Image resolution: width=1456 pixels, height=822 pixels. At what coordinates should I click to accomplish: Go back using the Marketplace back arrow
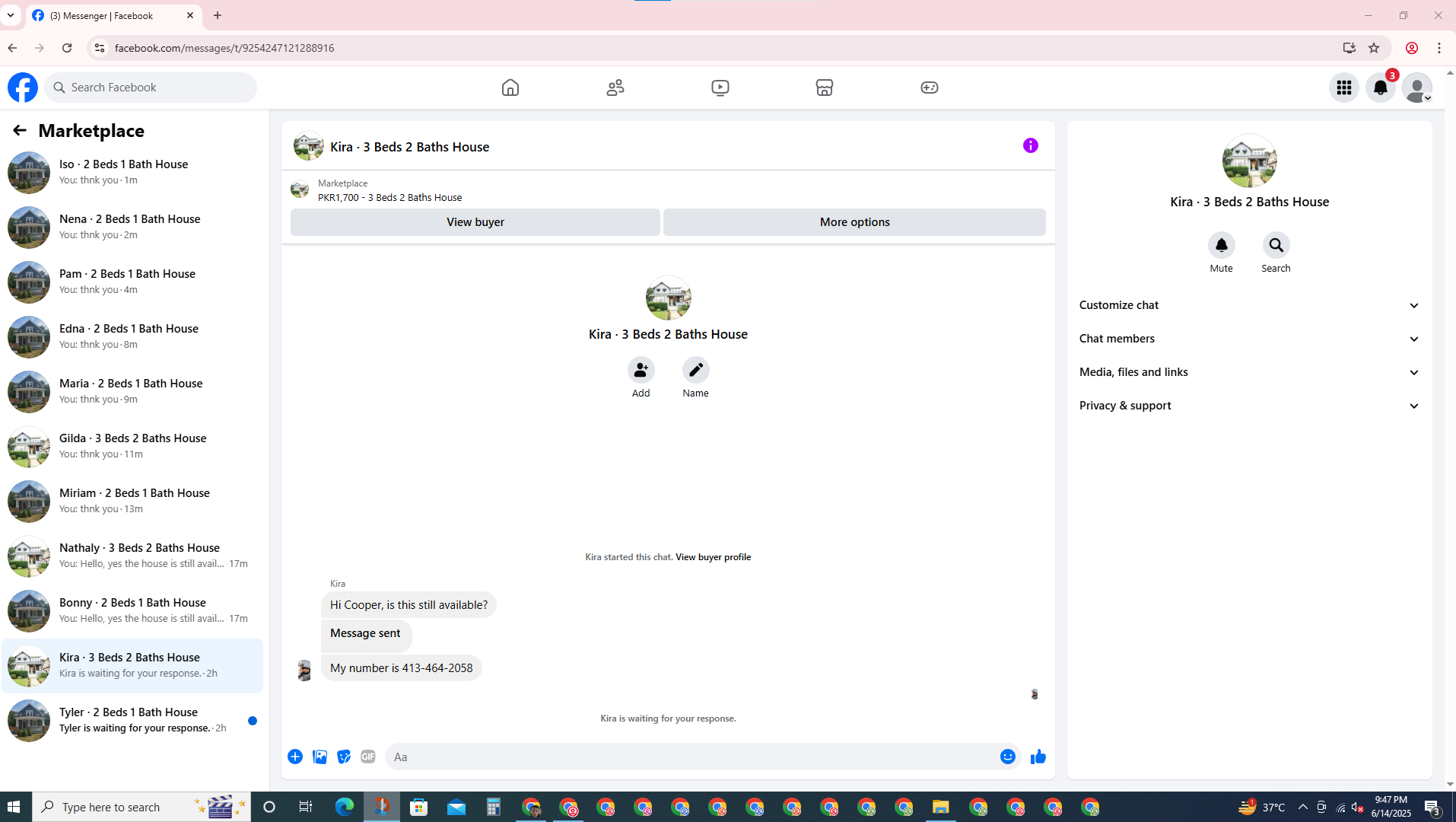[x=20, y=130]
